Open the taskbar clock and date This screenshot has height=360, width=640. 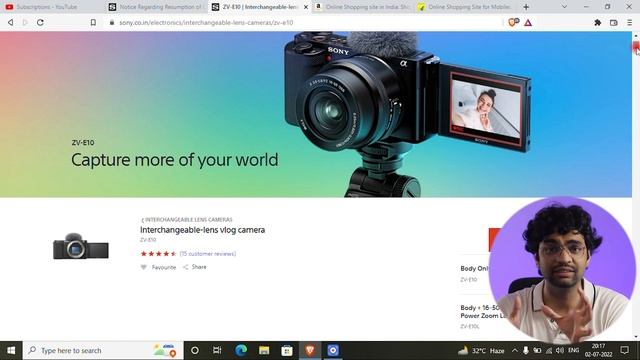[598, 350]
